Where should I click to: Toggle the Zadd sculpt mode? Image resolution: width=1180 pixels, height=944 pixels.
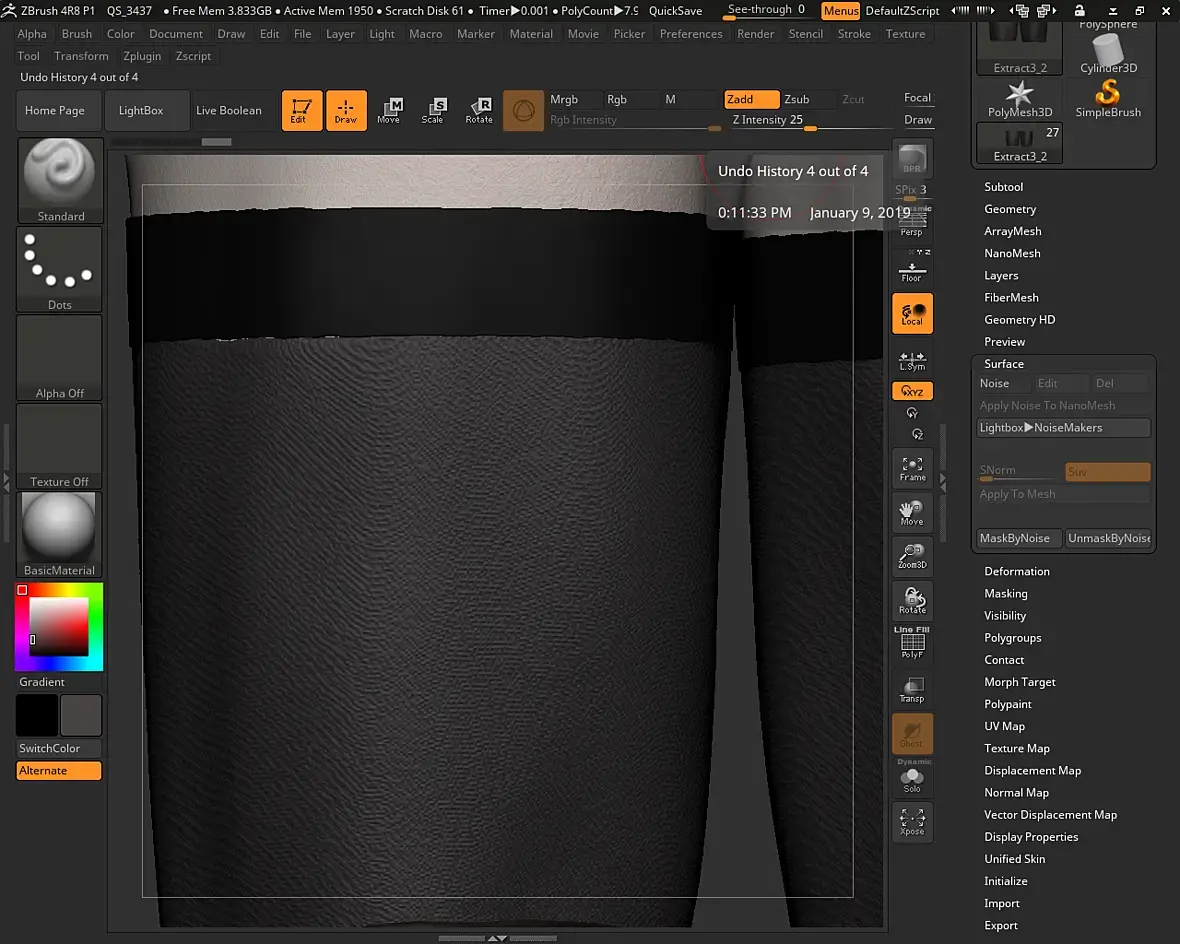(x=751, y=99)
